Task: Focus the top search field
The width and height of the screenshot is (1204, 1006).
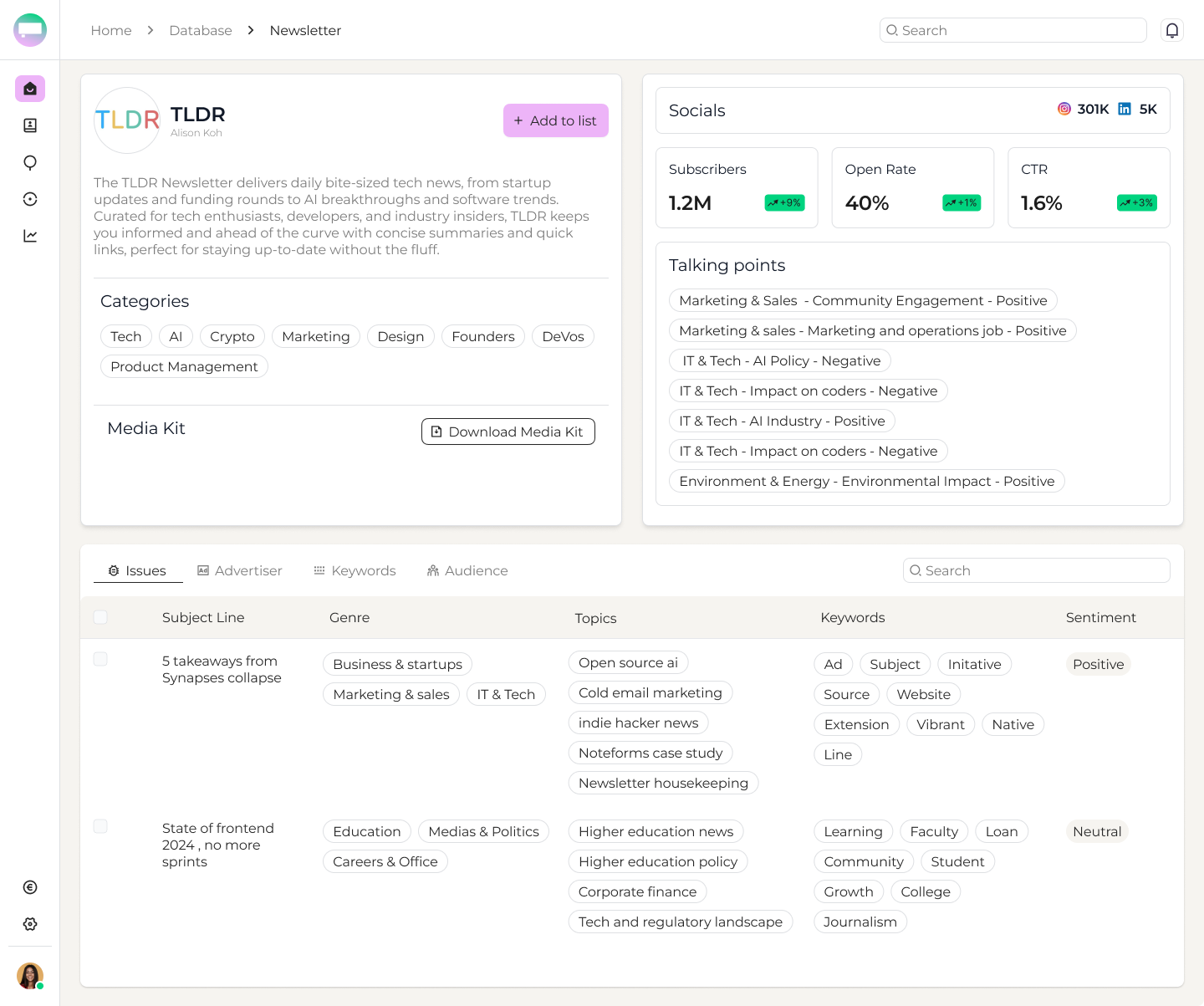Action: [x=1013, y=30]
